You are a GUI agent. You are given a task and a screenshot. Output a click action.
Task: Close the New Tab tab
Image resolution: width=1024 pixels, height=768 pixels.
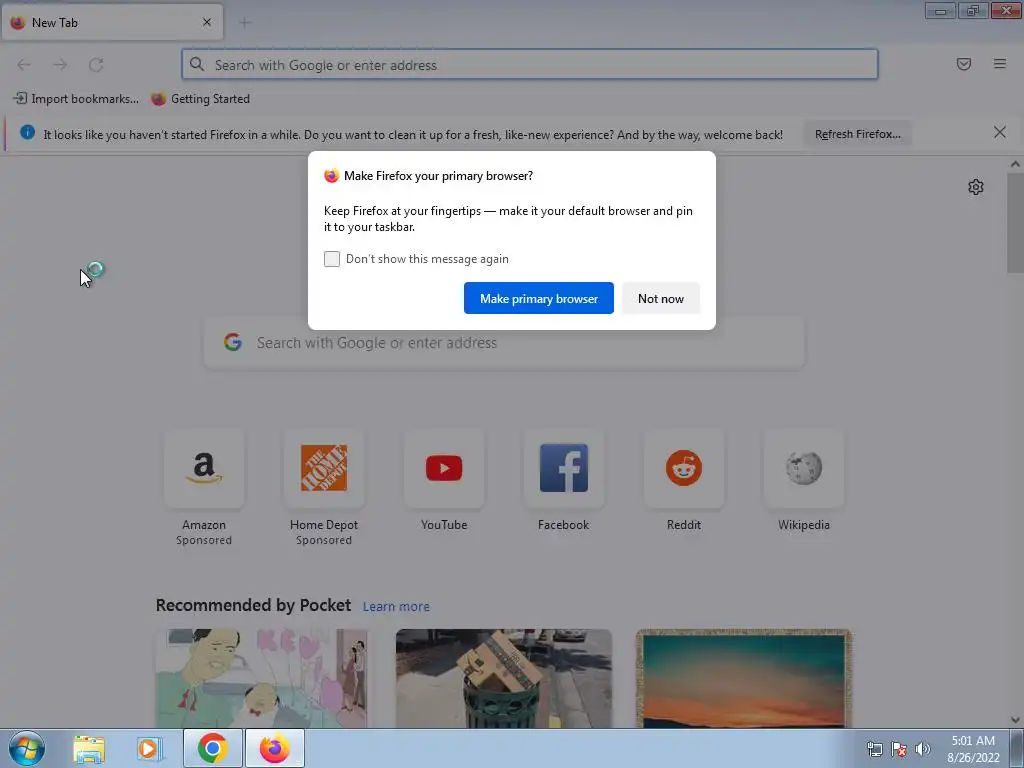207,22
